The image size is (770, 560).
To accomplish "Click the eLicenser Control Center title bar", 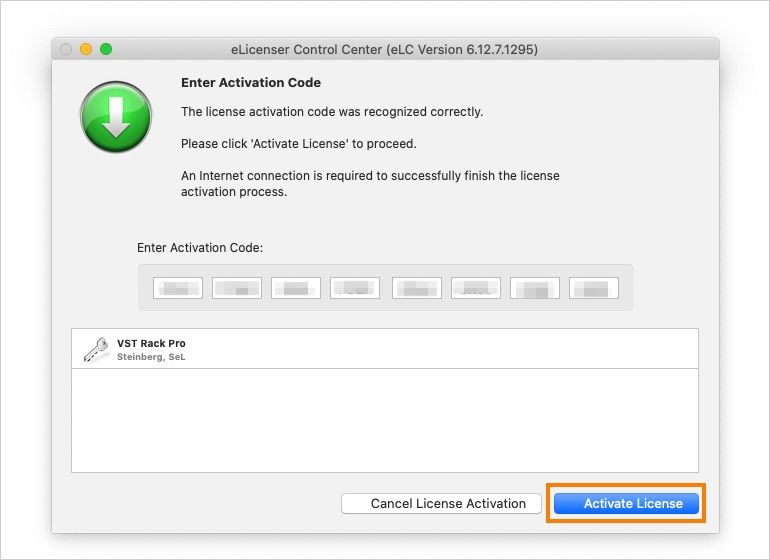I will point(385,49).
